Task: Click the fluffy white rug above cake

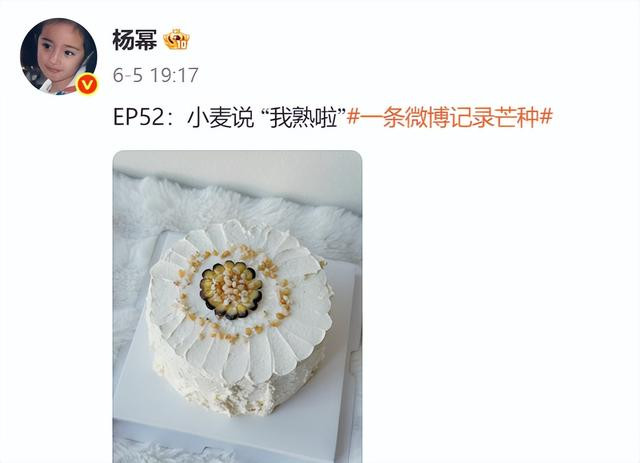Action: pyautogui.click(x=237, y=202)
